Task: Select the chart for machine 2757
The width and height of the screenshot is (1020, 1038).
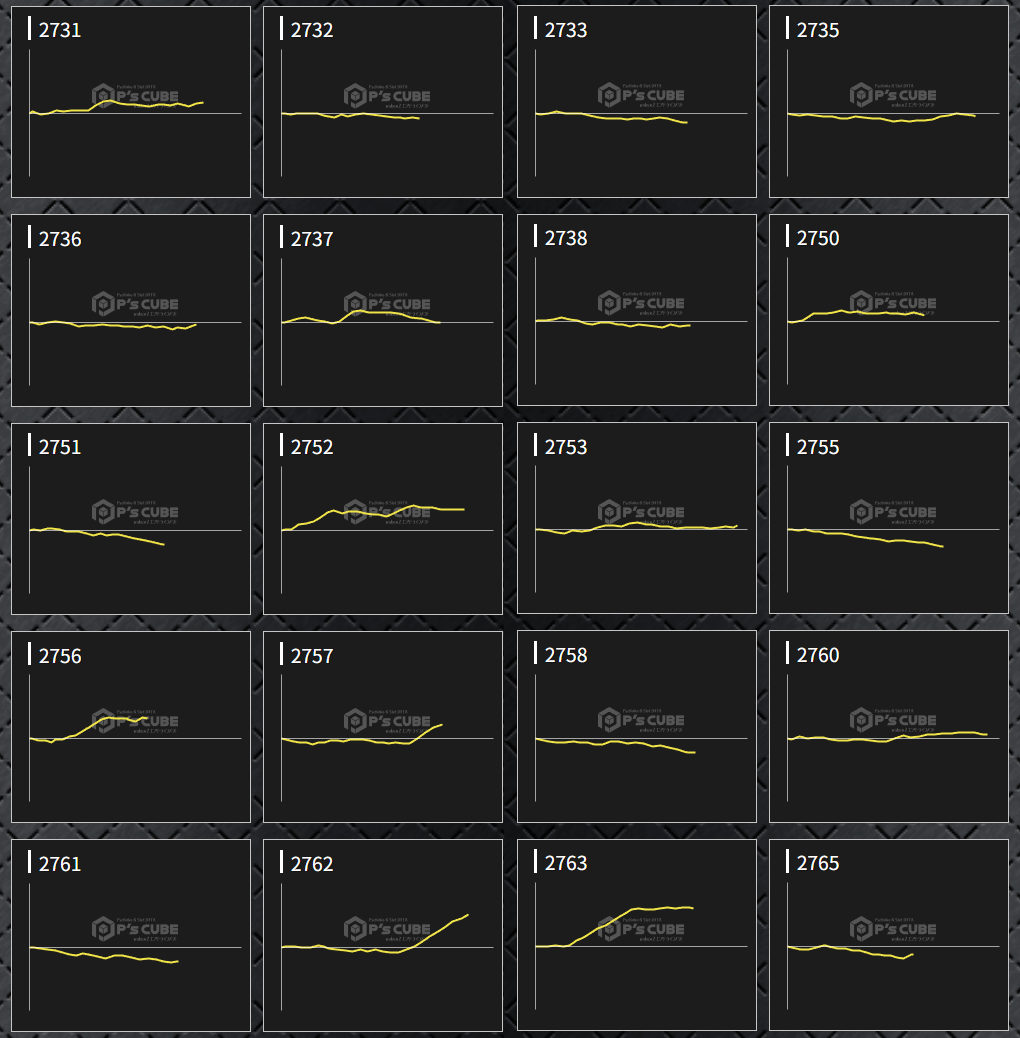Action: click(383, 727)
